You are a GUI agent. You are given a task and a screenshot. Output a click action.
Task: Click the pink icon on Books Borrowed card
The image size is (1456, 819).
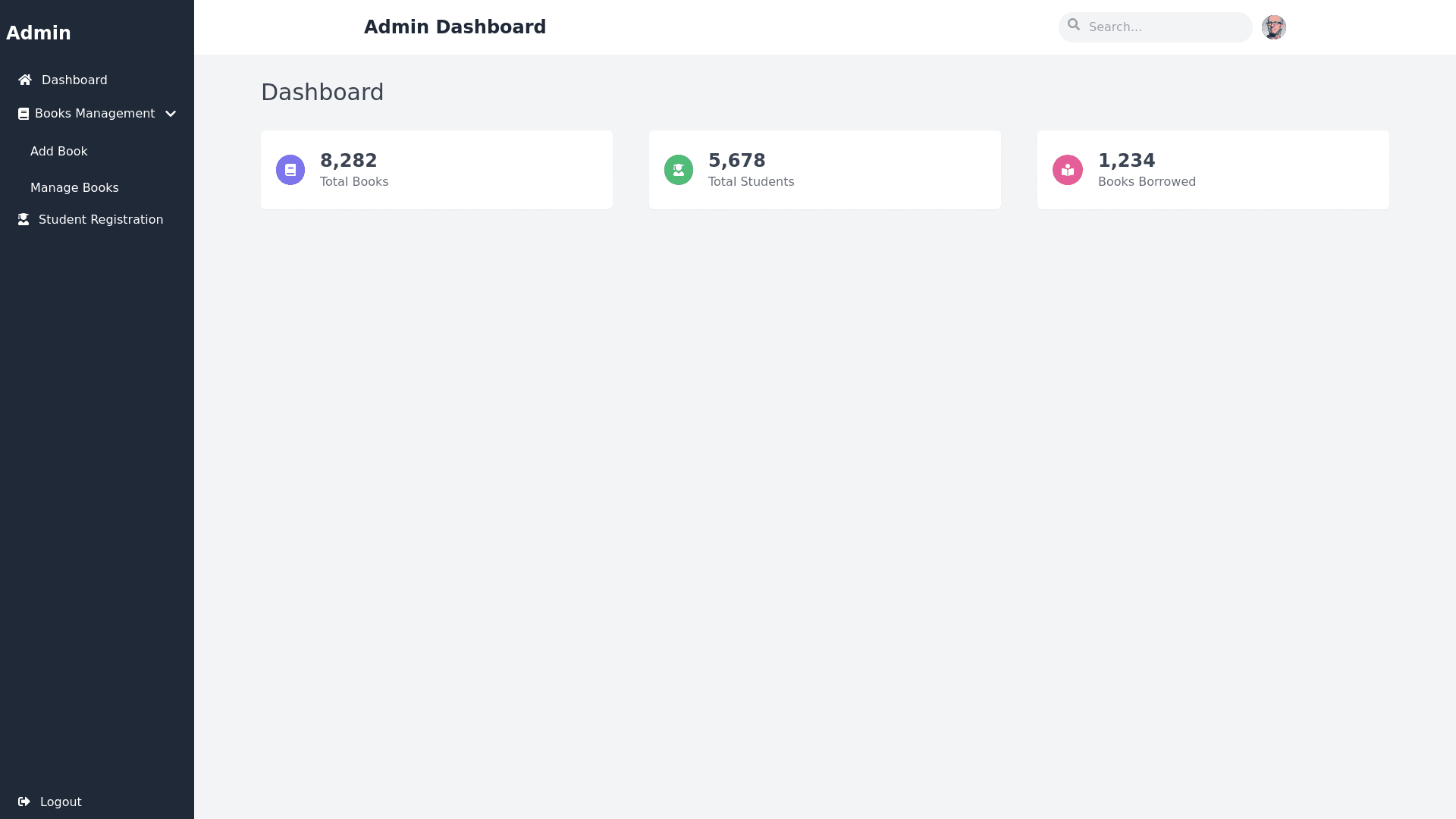tap(1068, 169)
